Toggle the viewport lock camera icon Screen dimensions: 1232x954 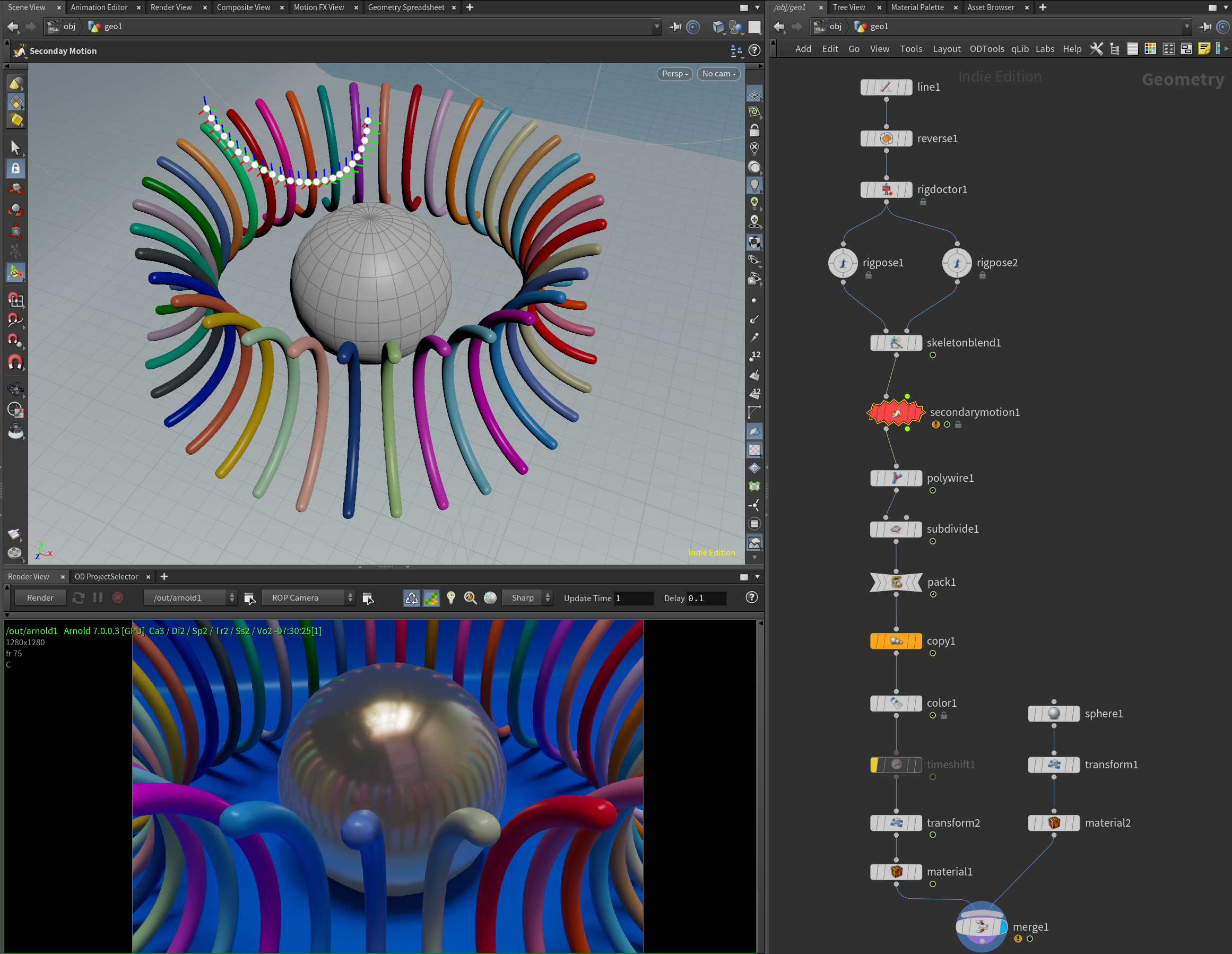[x=754, y=131]
